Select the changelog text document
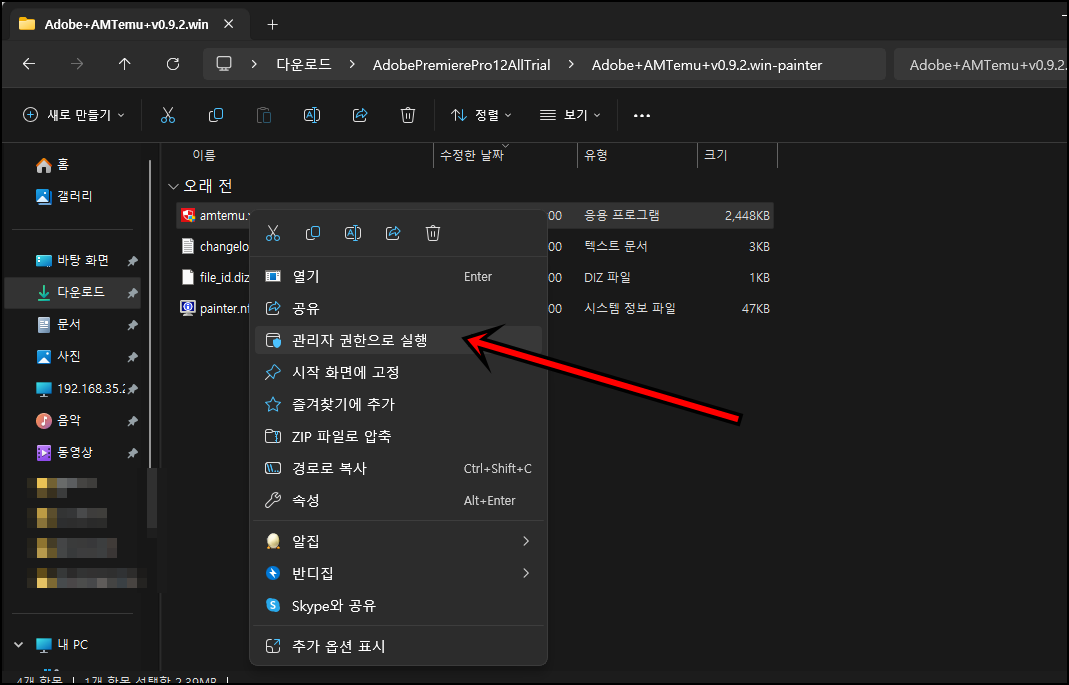 (x=215, y=246)
